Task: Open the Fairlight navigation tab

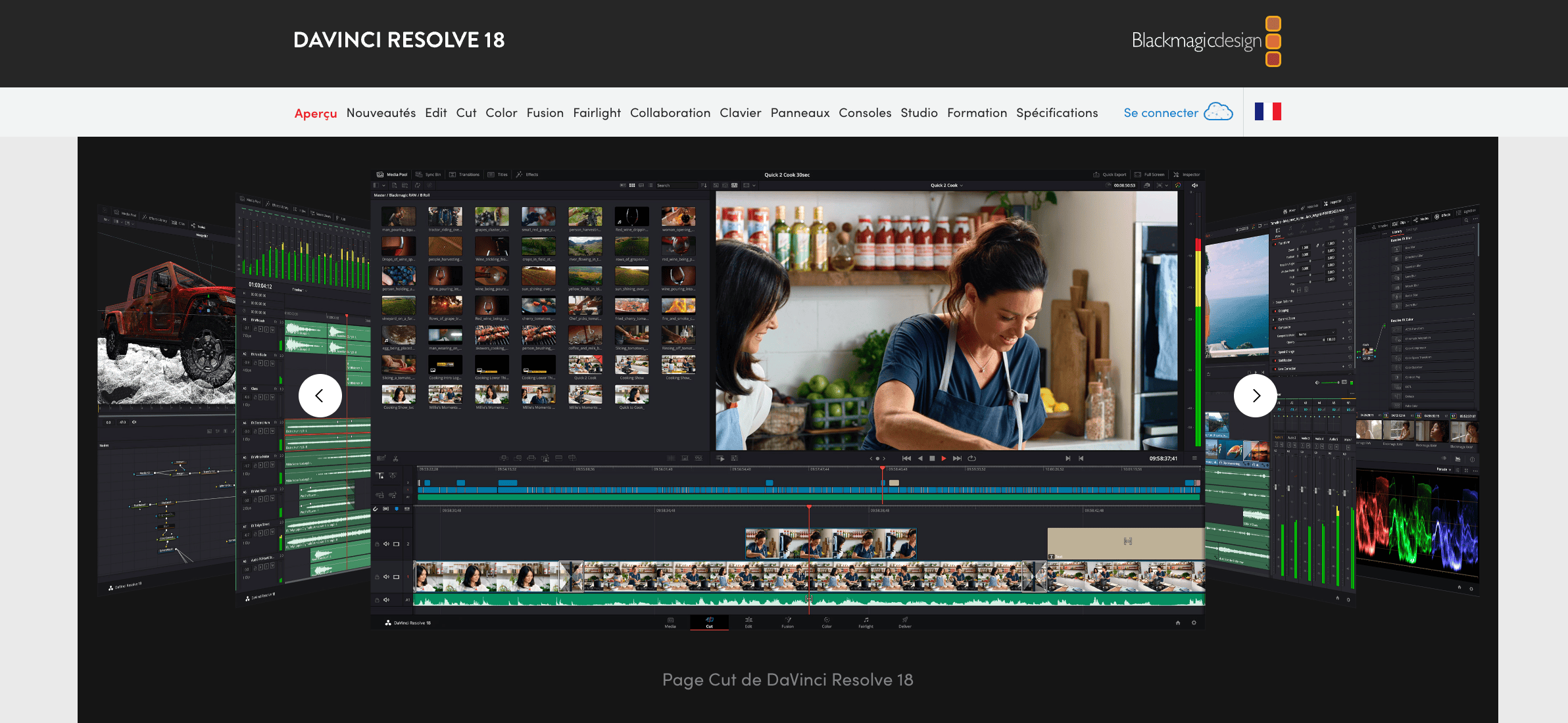Action: tap(597, 112)
